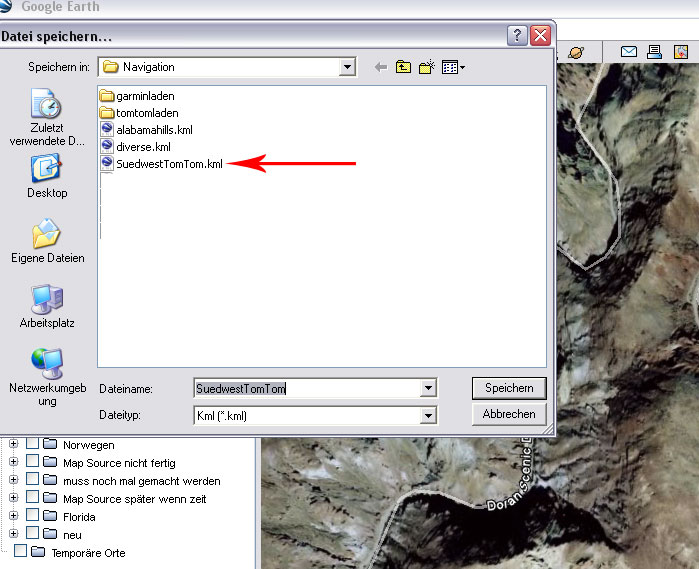Viewport: 699px width, 569px height.
Task: Create a new folder with toolbar icon
Action: pos(428,67)
